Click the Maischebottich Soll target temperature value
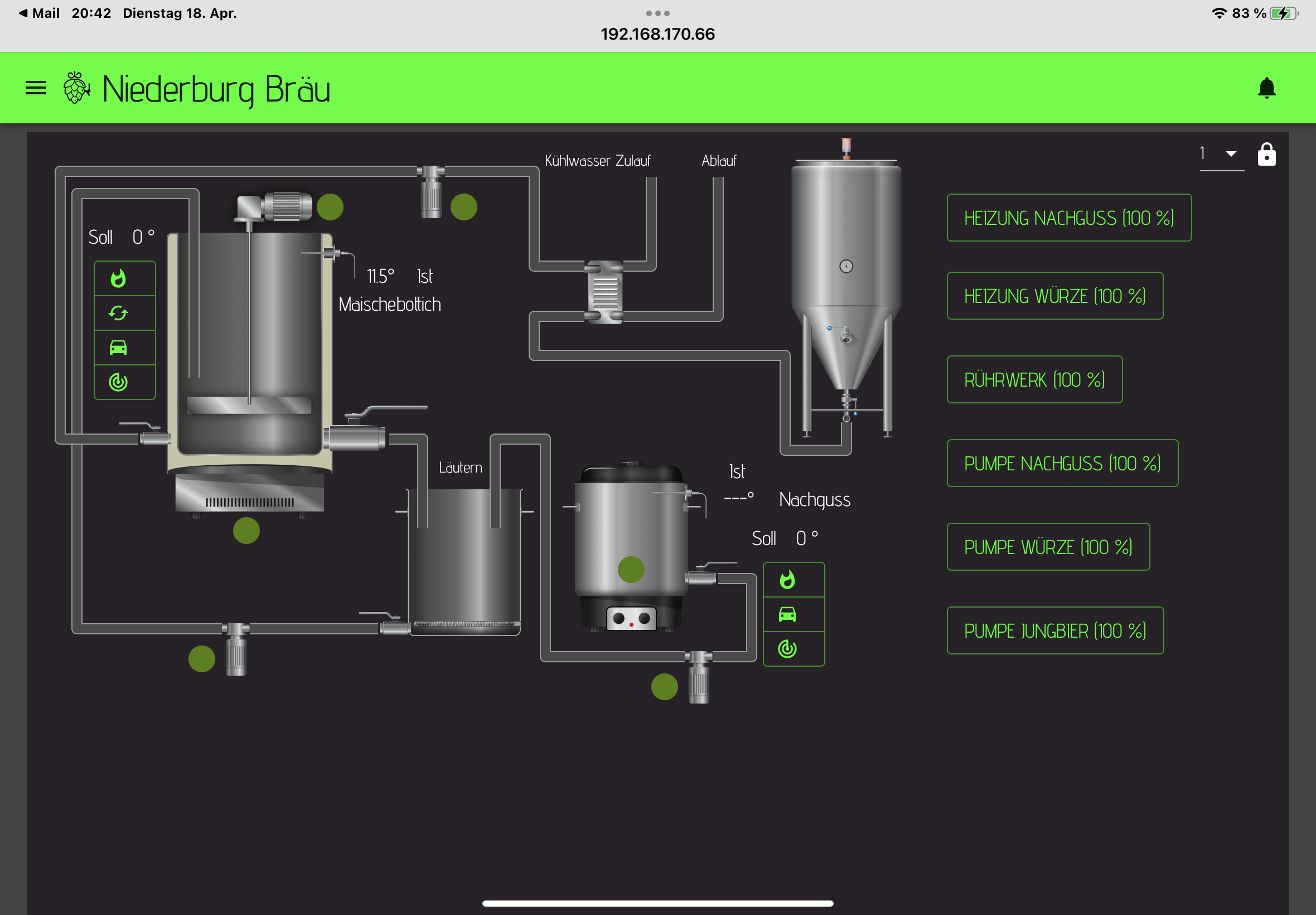1316x915 pixels. tap(143, 237)
